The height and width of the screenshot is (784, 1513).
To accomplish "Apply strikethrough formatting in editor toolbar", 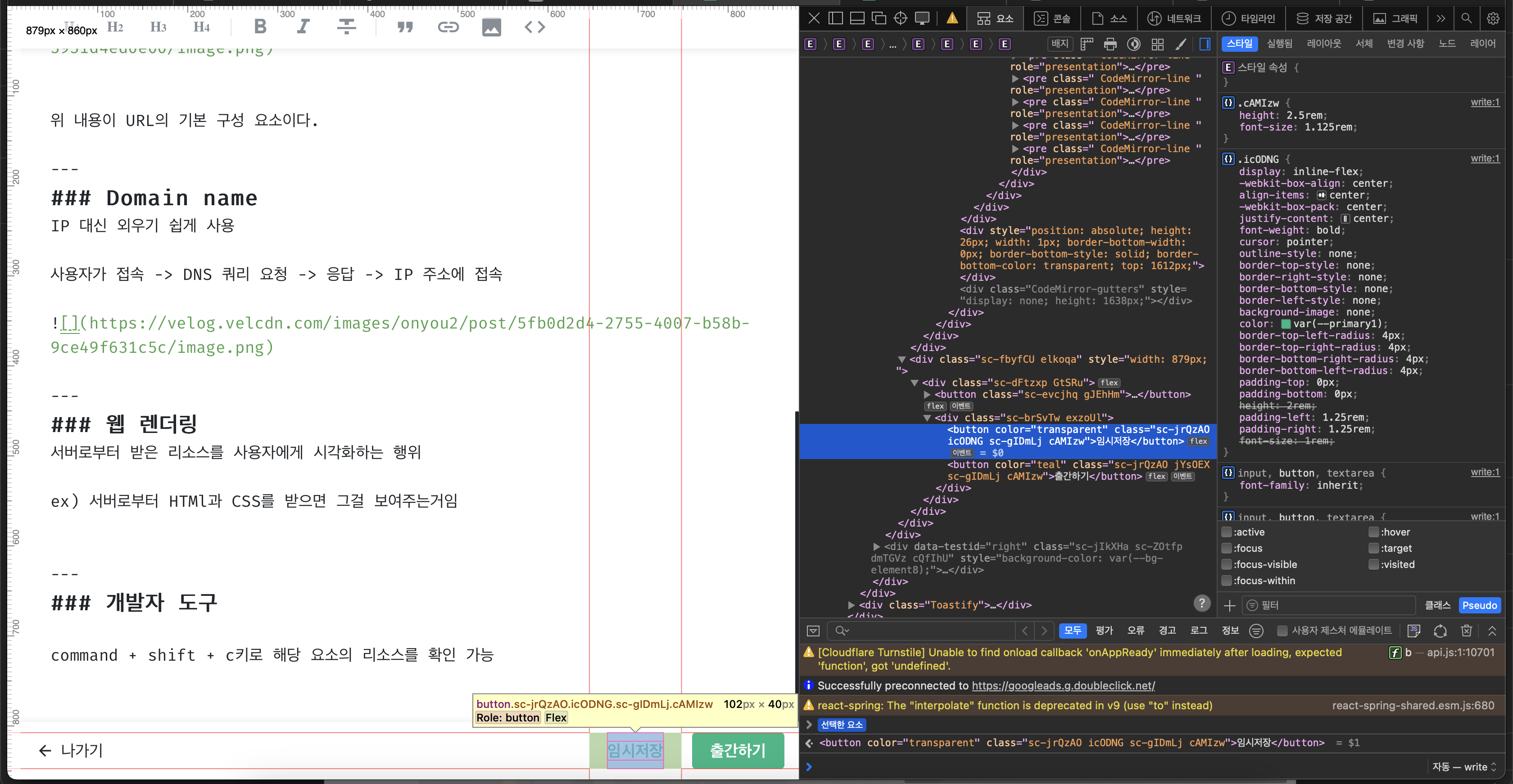I will tap(347, 27).
